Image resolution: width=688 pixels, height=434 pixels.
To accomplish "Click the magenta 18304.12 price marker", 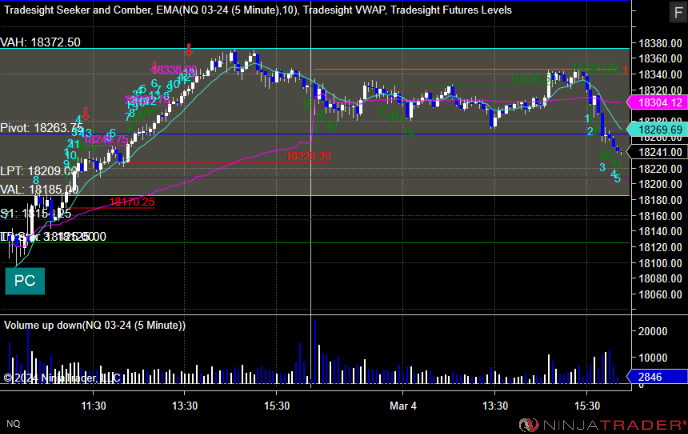I will click(657, 103).
